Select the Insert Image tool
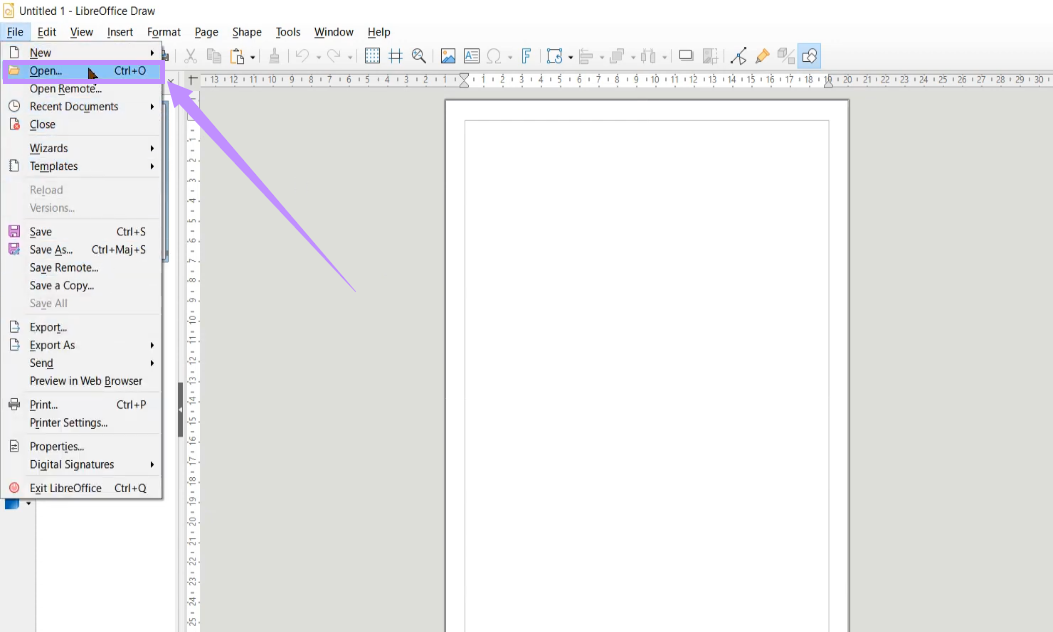Screen dimensions: 1053x632 pyautogui.click(x=447, y=55)
